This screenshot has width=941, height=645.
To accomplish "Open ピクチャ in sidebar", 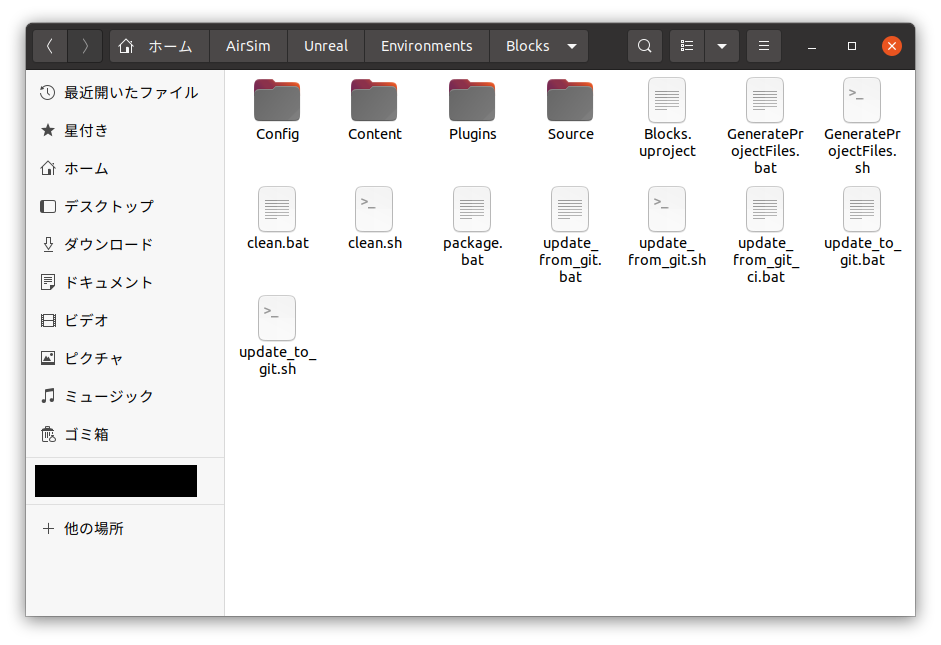I will [125, 358].
